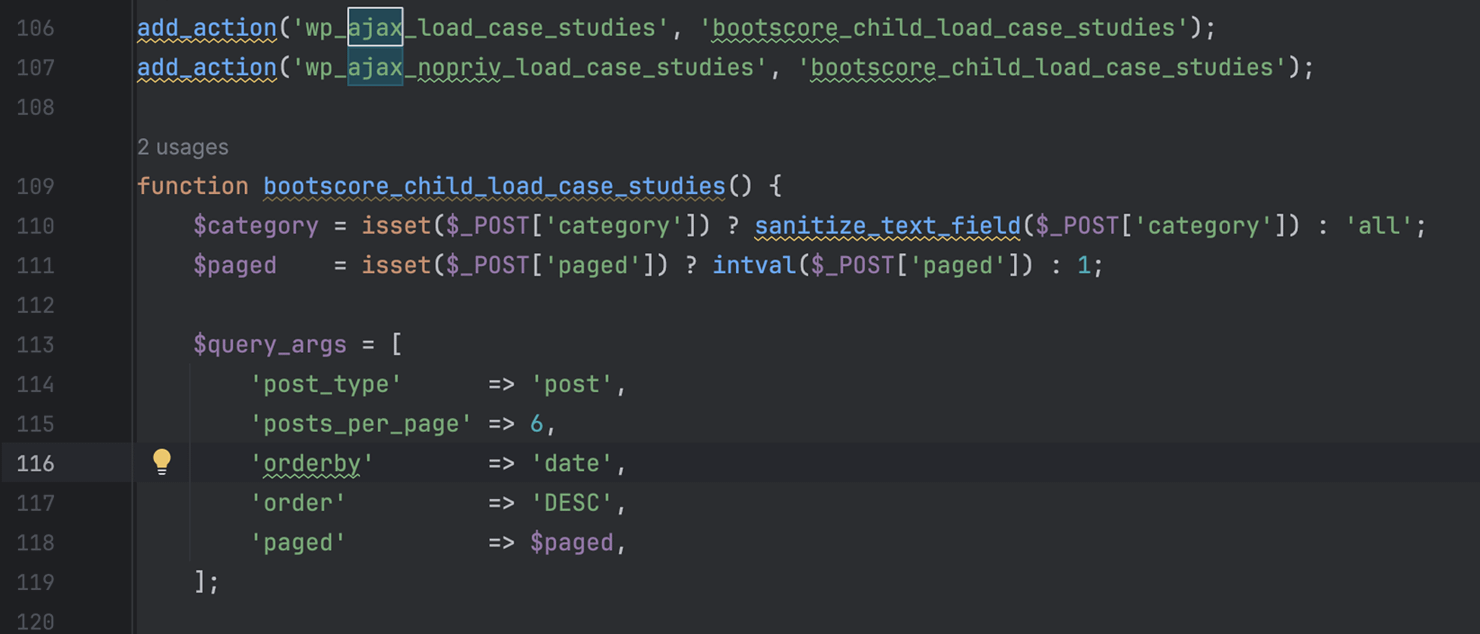Image resolution: width=1480 pixels, height=634 pixels.
Task: Click the 'DESC' string value
Action: point(571,503)
